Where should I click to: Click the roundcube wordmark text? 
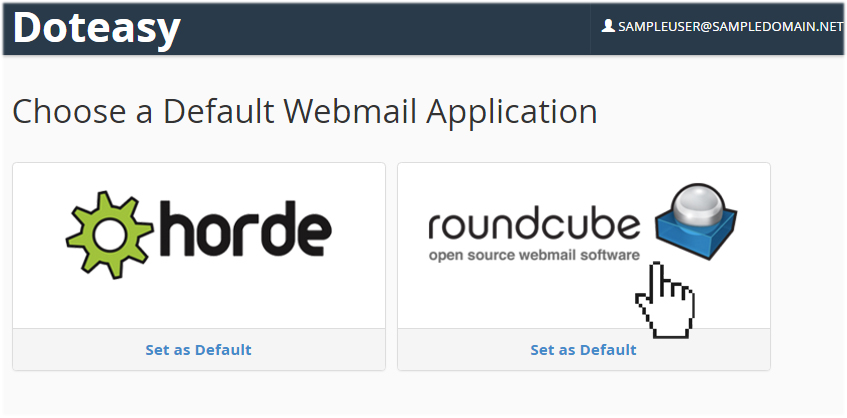pyautogui.click(x=534, y=226)
